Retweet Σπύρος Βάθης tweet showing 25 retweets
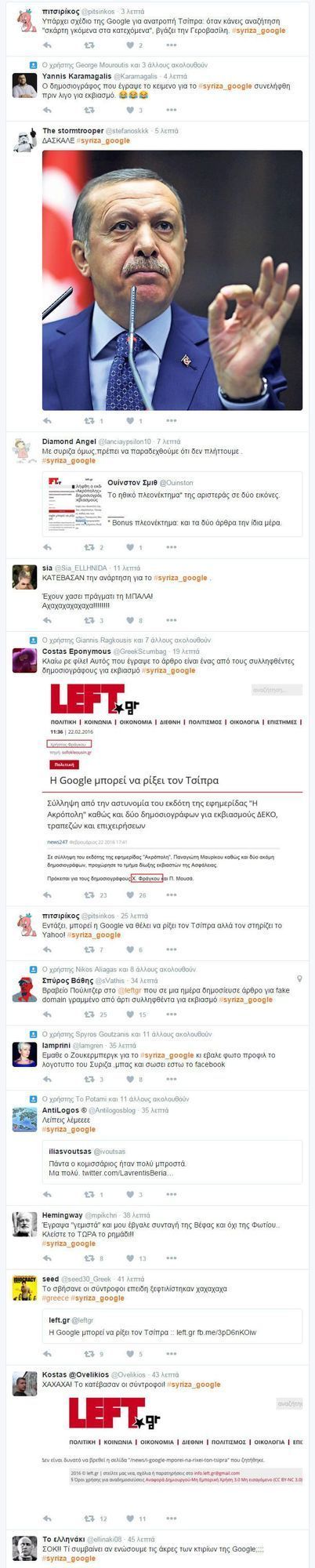This screenshot has height=1568, width=315. (89, 1014)
